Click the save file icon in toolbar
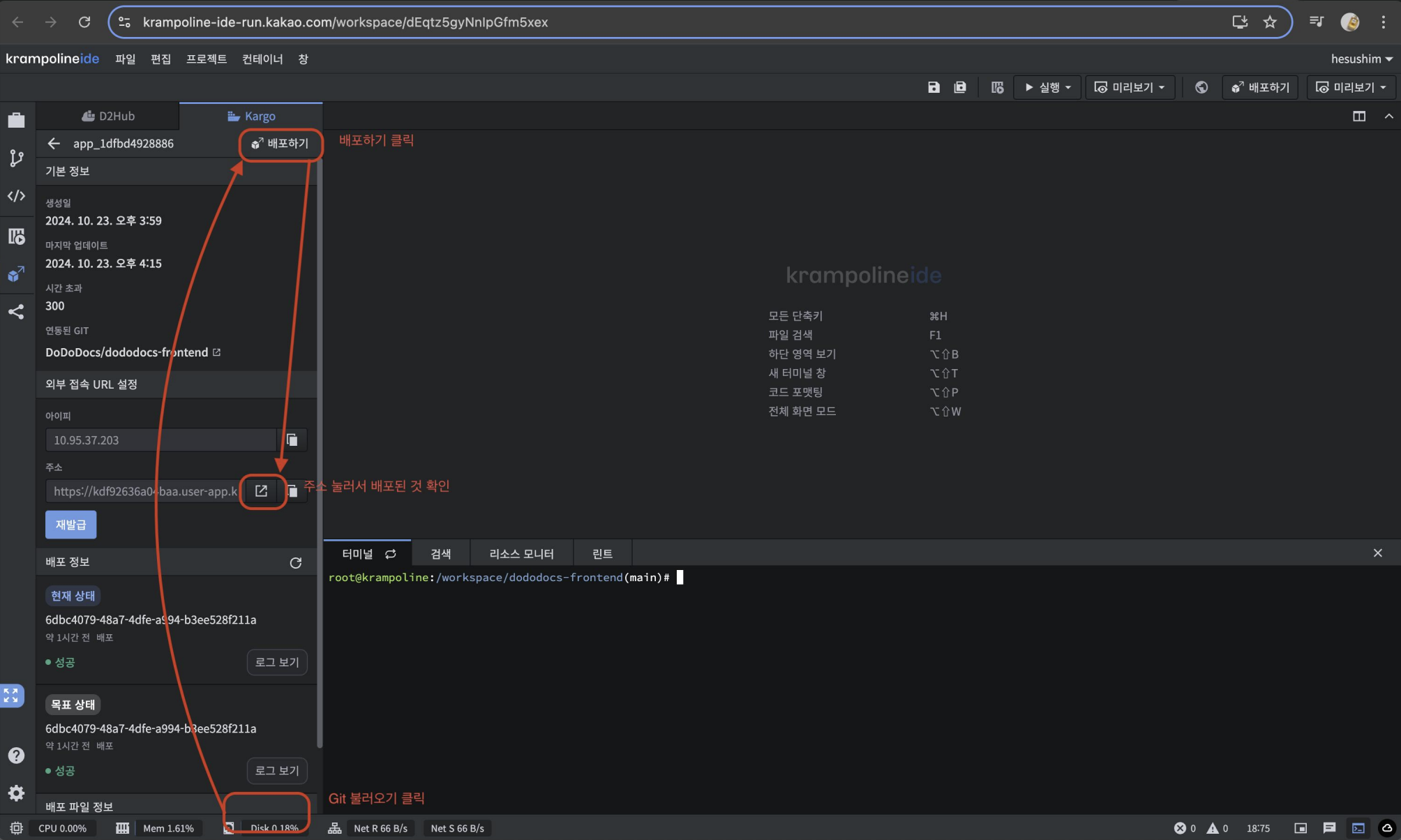The width and height of the screenshot is (1401, 840). [934, 87]
